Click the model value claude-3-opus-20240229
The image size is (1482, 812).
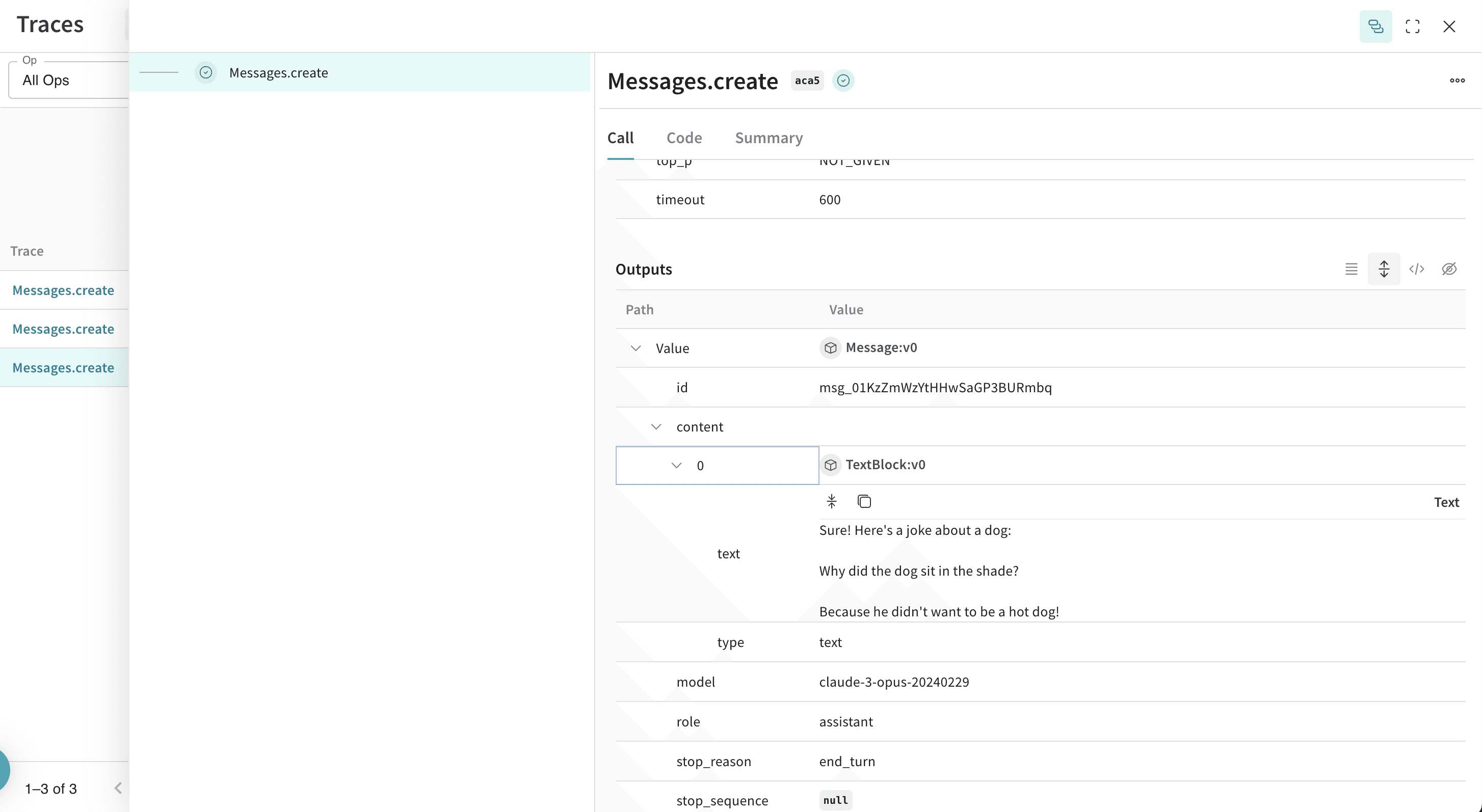coord(894,682)
